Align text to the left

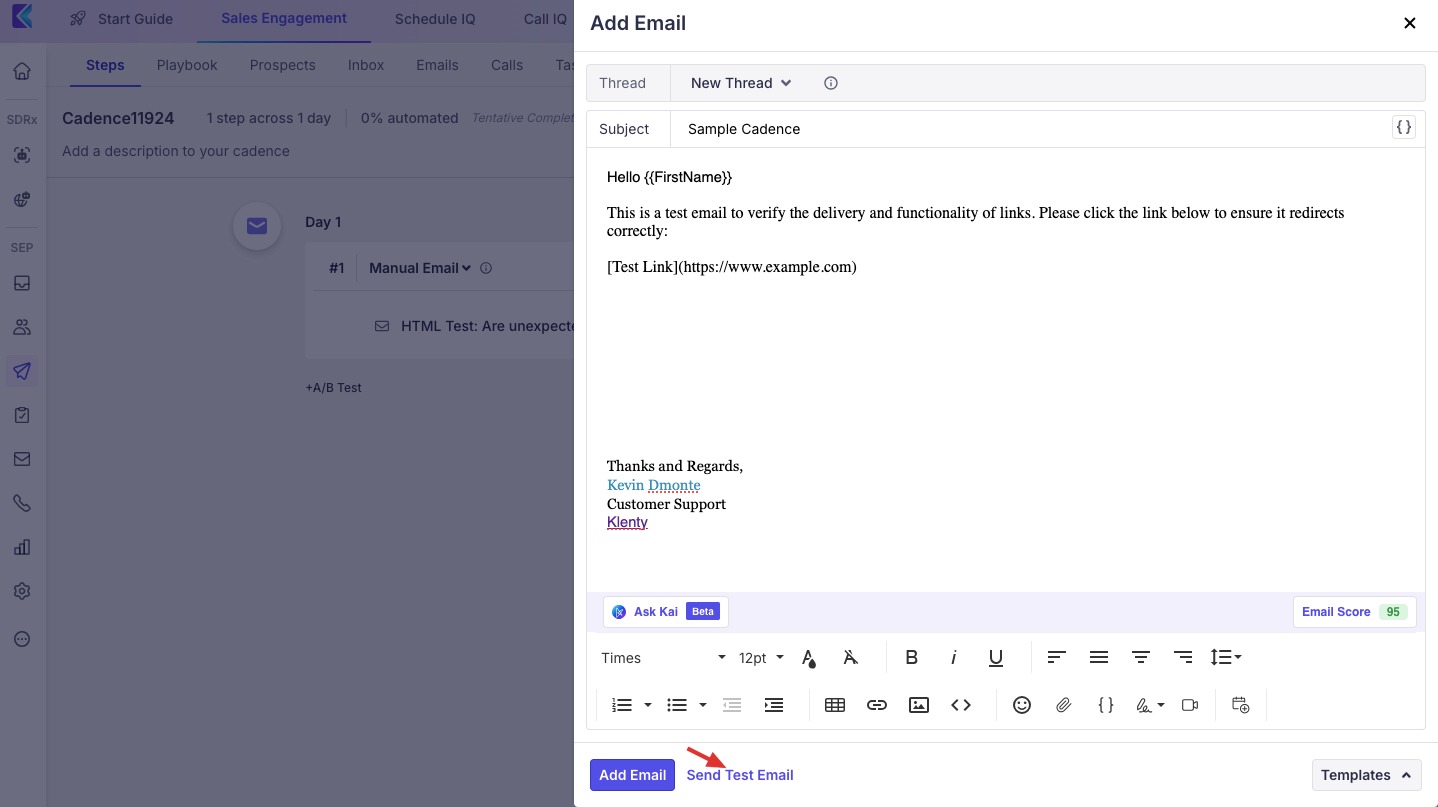pos(1057,658)
